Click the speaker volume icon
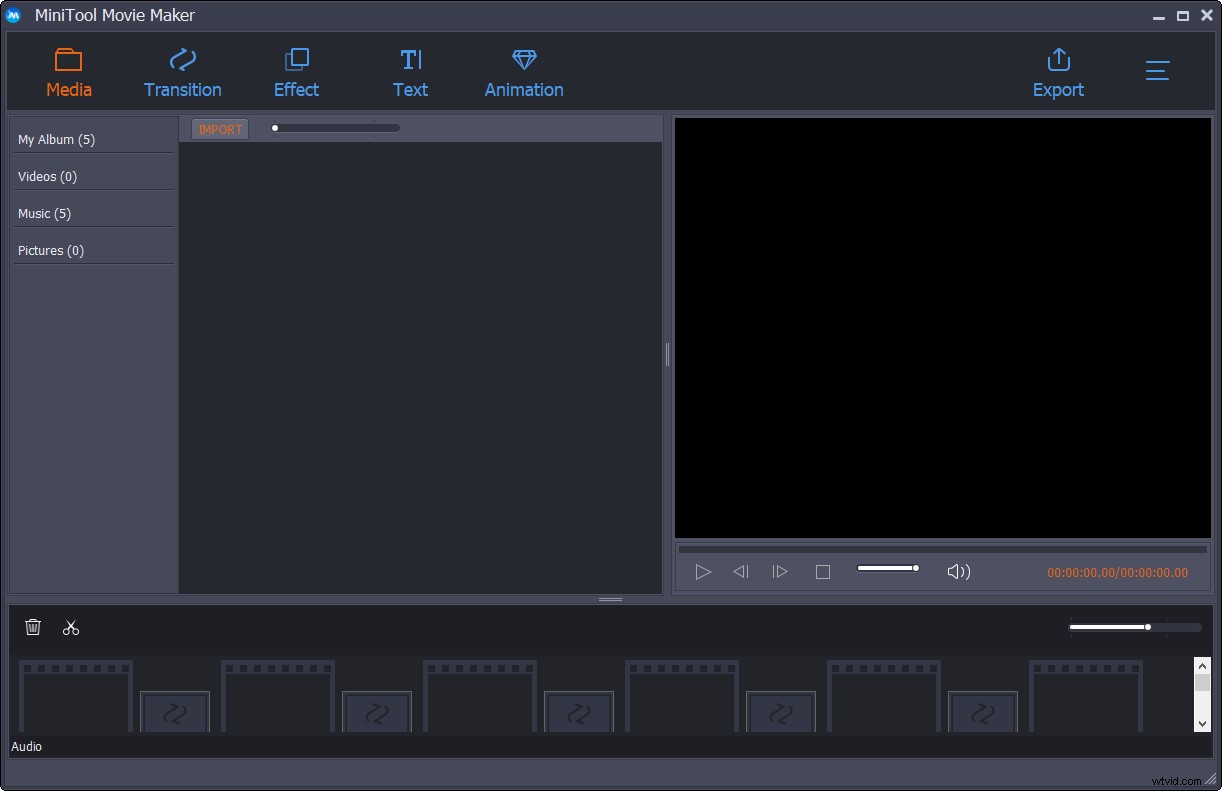1222x791 pixels. click(958, 571)
